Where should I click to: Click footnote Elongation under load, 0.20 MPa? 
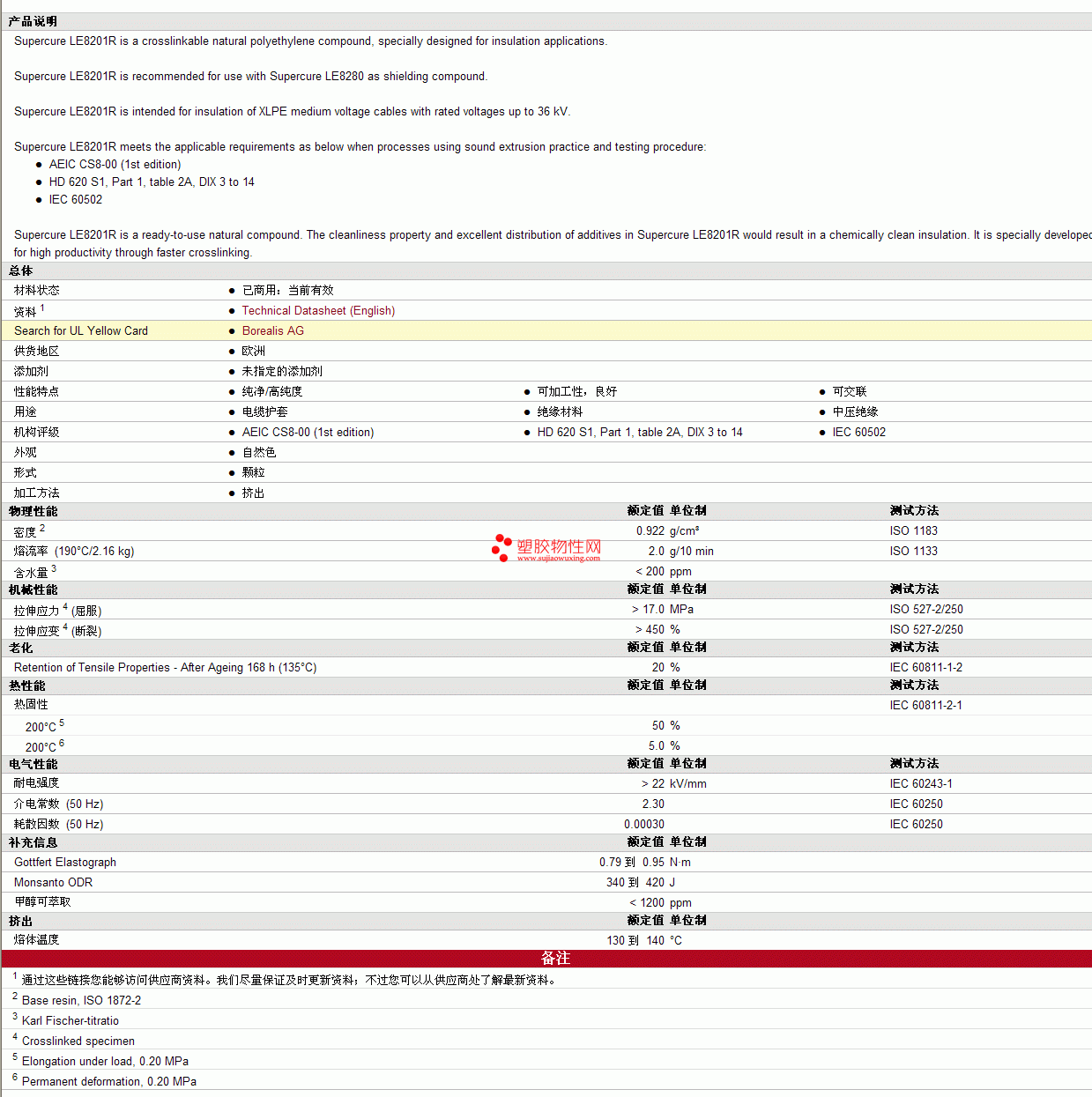[x=105, y=1061]
